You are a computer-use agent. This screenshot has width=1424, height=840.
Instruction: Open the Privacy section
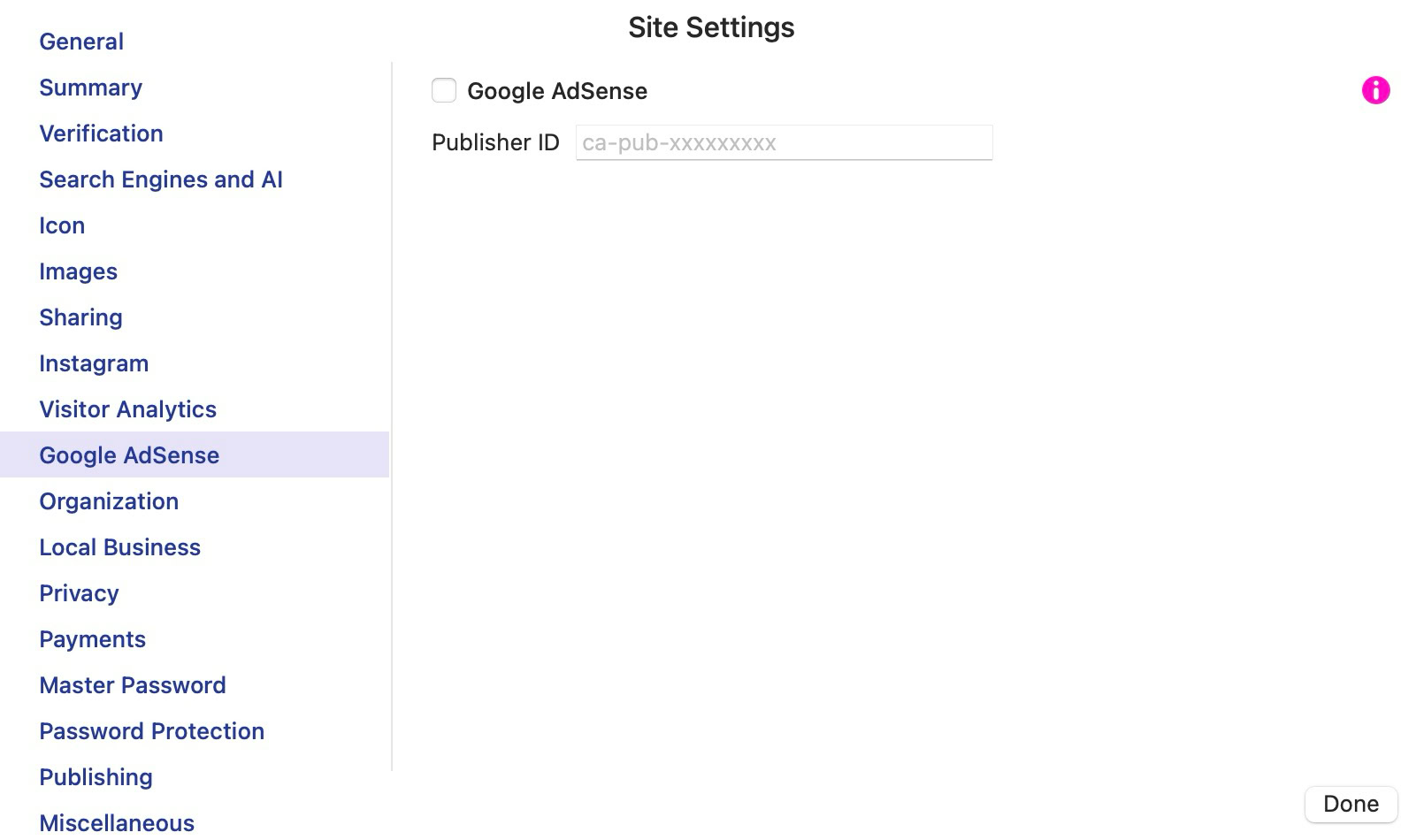pyautogui.click(x=79, y=593)
